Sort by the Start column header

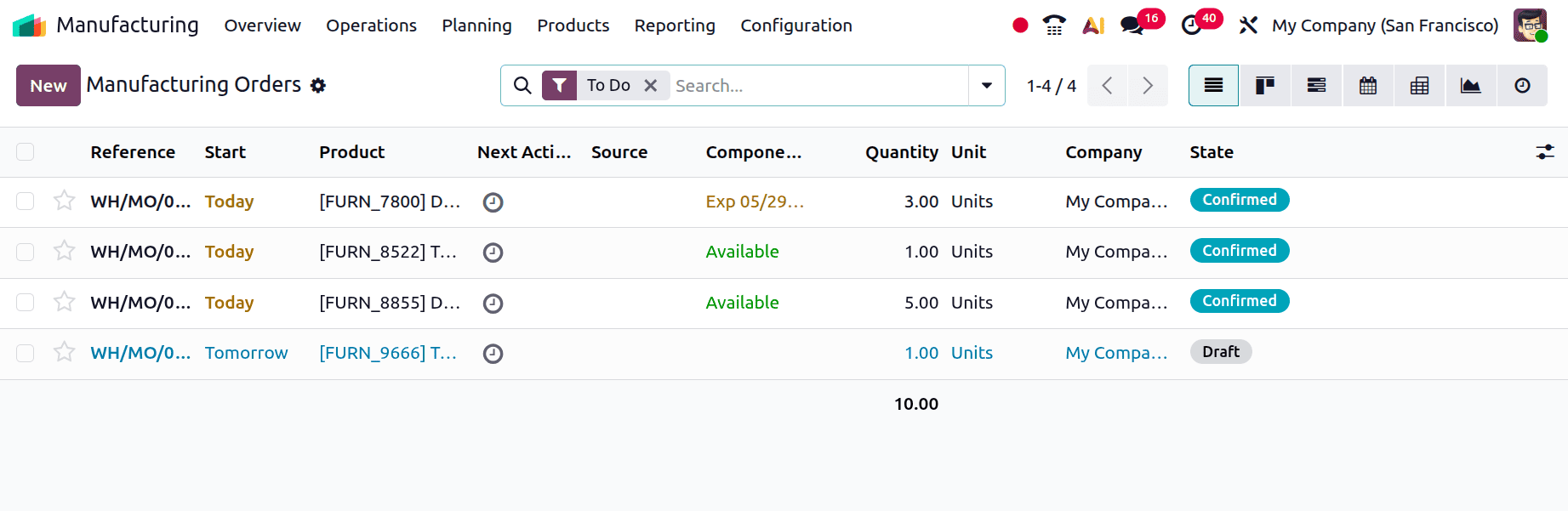(225, 152)
